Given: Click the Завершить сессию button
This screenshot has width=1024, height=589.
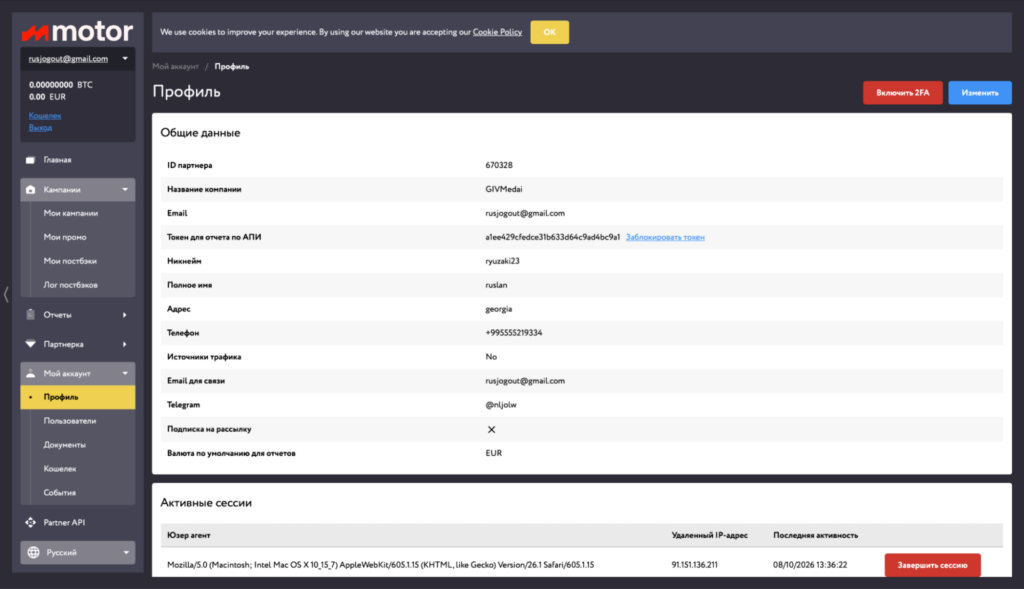Looking at the screenshot, I should [932, 565].
